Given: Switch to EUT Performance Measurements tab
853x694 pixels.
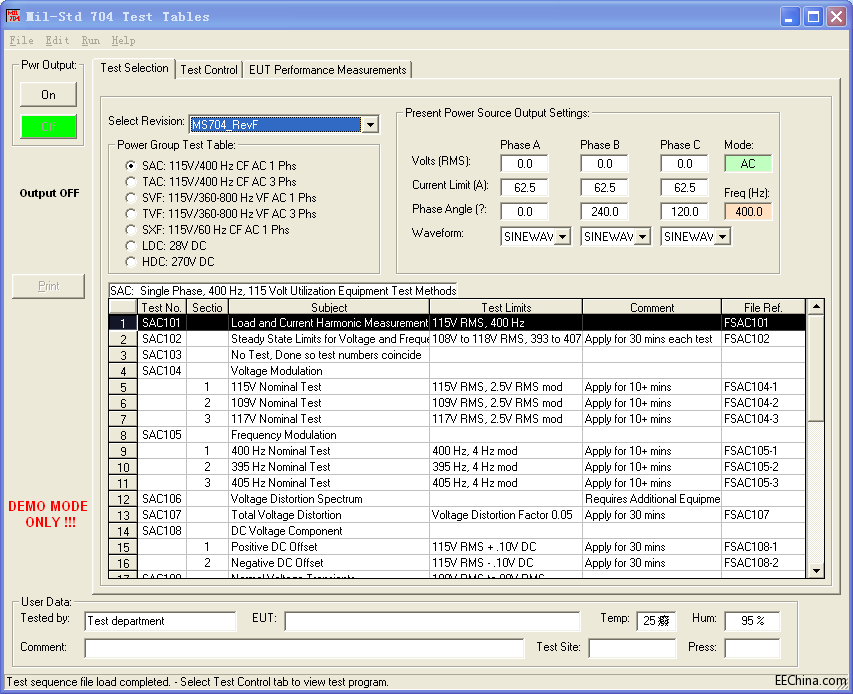Looking at the screenshot, I should click(328, 70).
